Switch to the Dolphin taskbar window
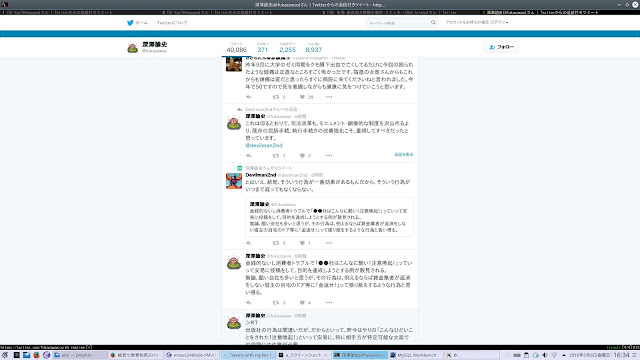This screenshot has width=640, height=360. pyautogui.click(x=80, y=355)
